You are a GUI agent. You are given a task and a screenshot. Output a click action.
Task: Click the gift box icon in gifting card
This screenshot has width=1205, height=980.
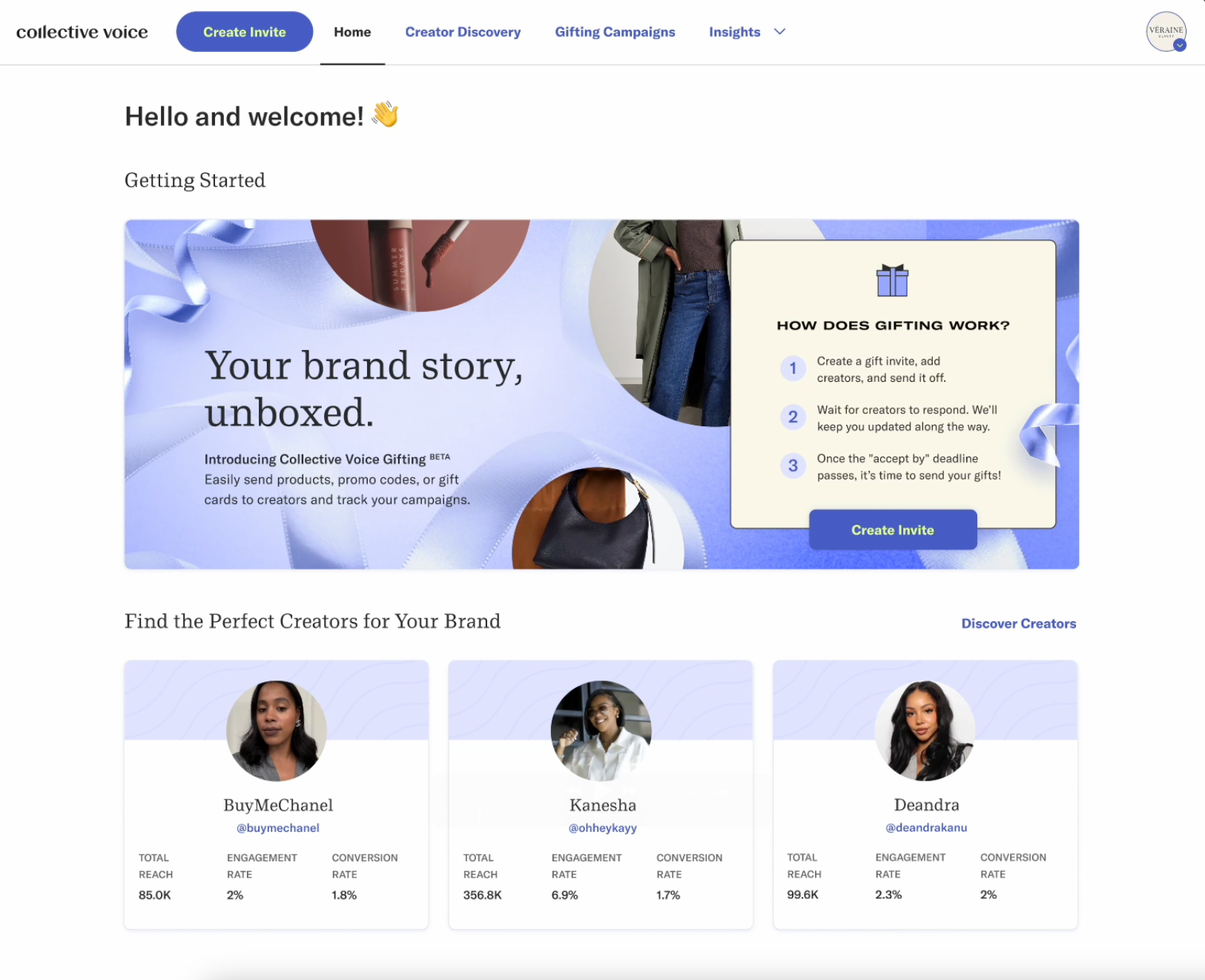click(x=892, y=280)
